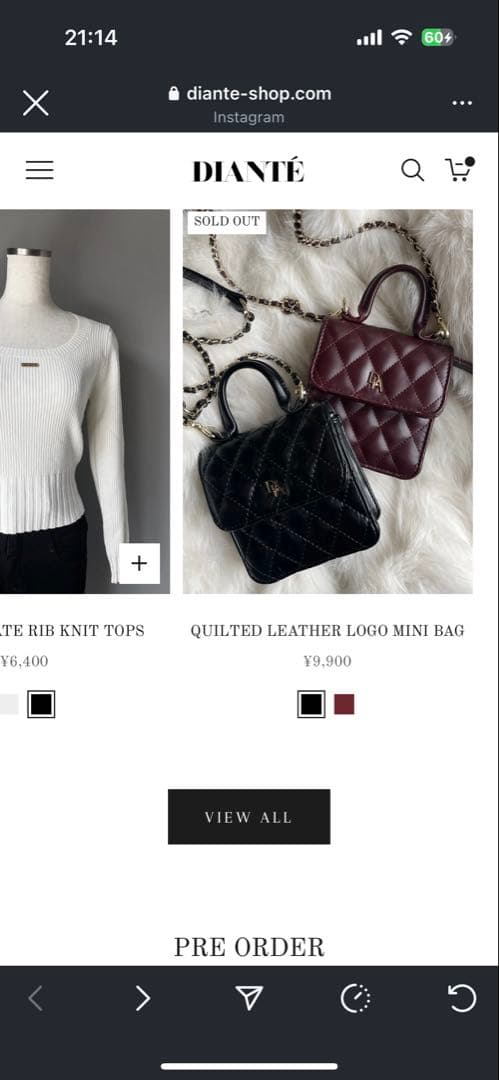Choose white swatch for rib knit top

pos(8,704)
